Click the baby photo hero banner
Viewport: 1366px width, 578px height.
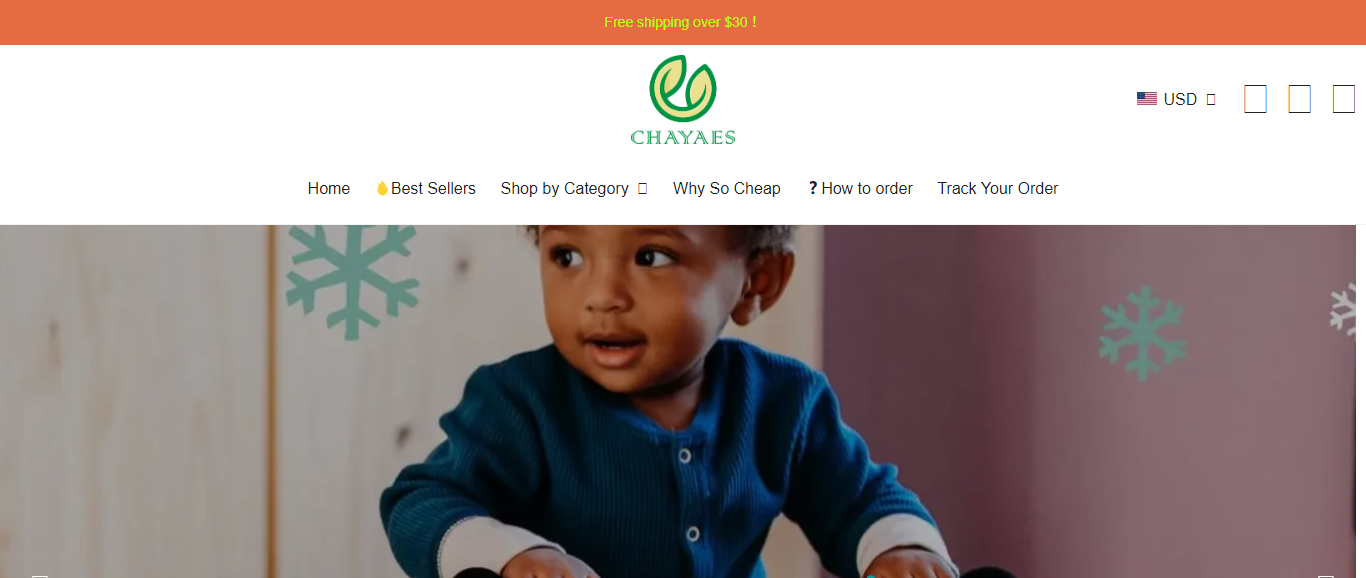[x=683, y=401]
